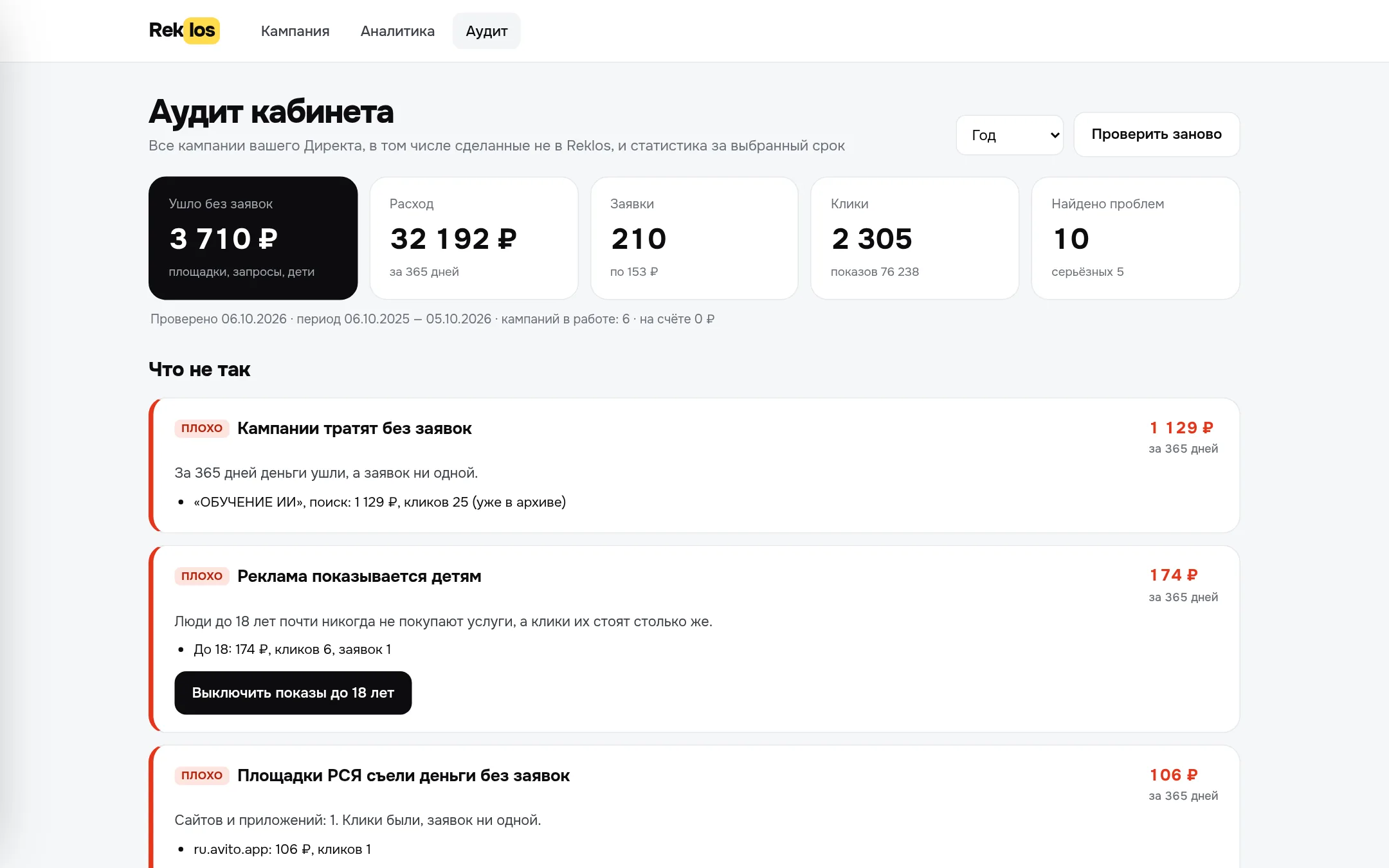Click площадки, запросы, дети subtext
Viewport: 1389px width, 868px height.
pyautogui.click(x=242, y=272)
